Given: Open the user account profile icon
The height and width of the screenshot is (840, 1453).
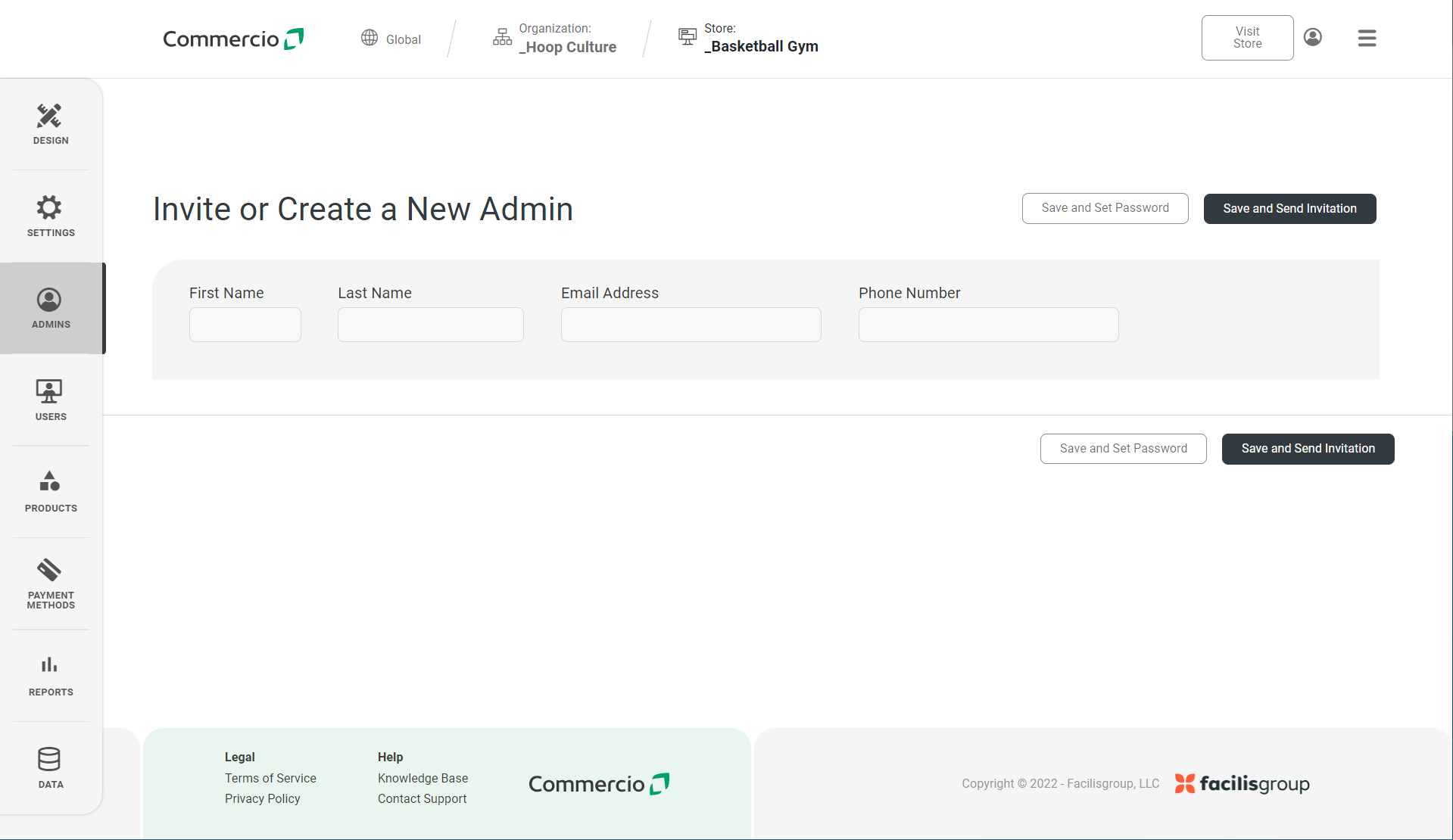Looking at the screenshot, I should [x=1313, y=37].
